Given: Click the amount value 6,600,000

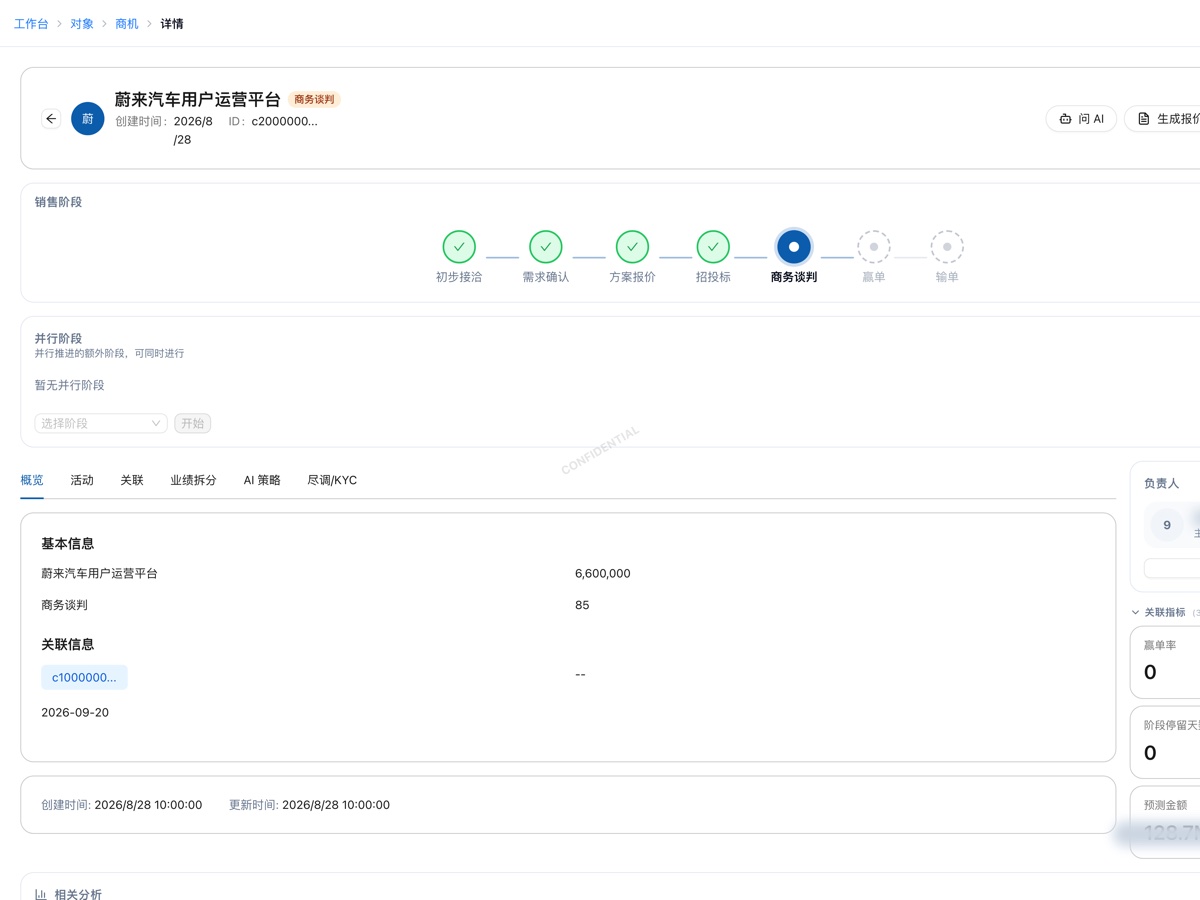Looking at the screenshot, I should click(x=603, y=573).
